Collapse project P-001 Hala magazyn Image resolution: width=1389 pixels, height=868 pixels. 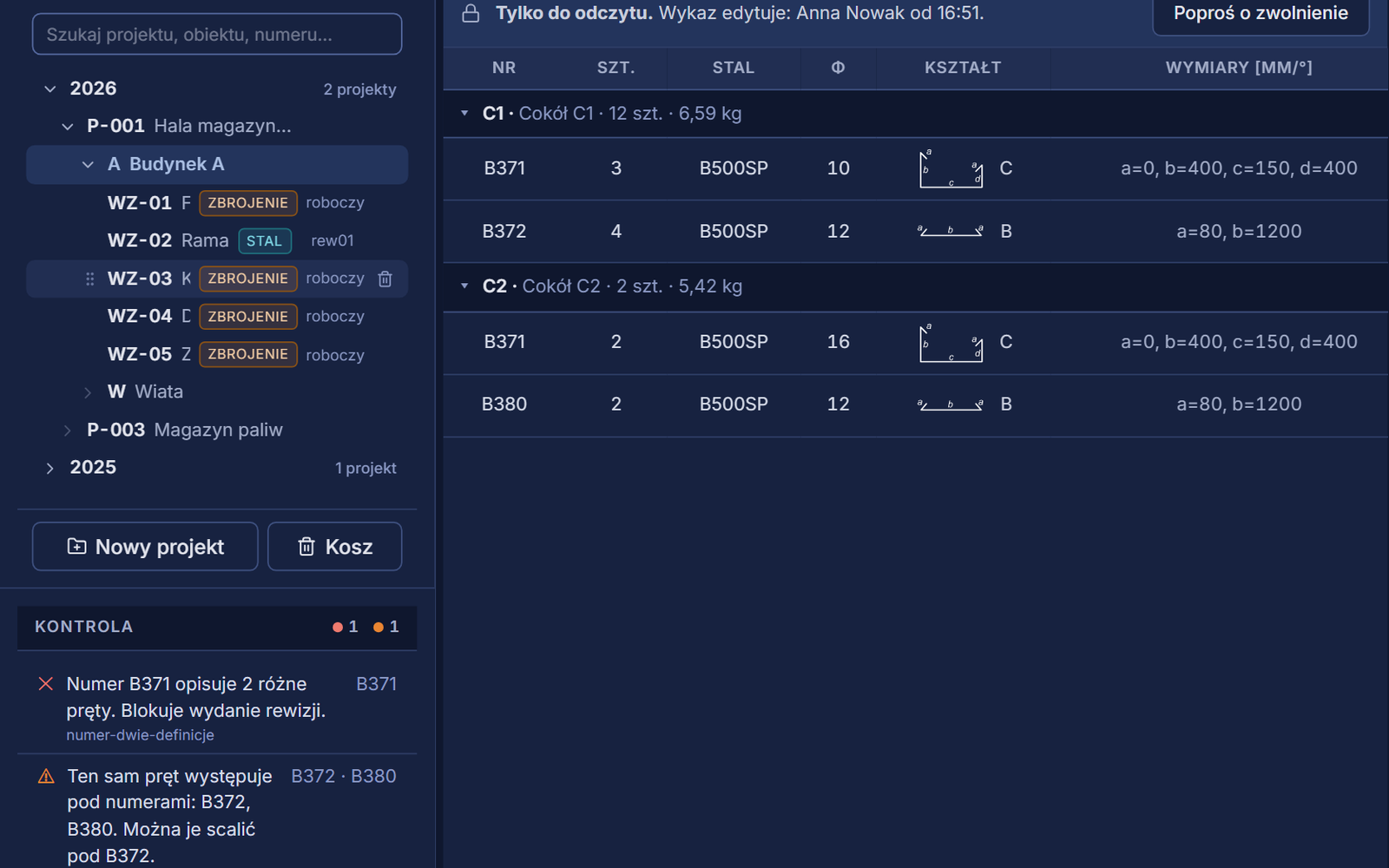point(68,127)
